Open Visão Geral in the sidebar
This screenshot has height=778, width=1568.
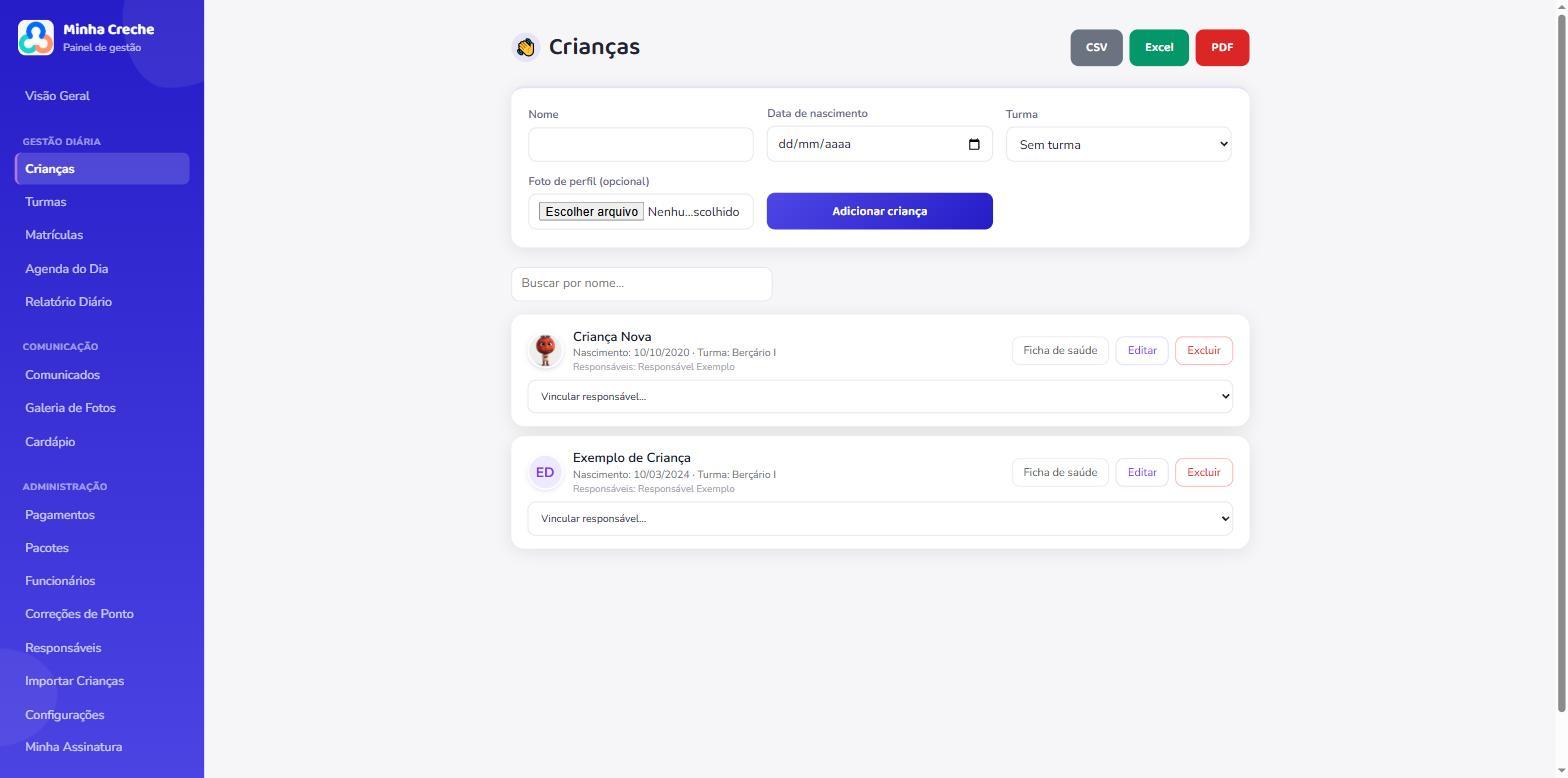(x=57, y=96)
